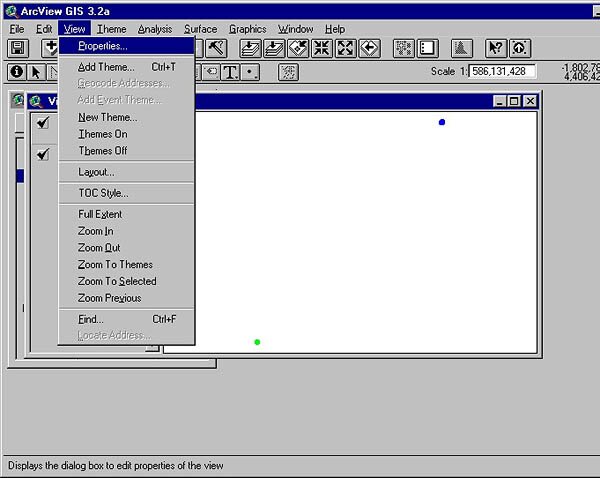600x478 pixels.
Task: Choose New Theme in the View menu
Action: [x=127, y=117]
